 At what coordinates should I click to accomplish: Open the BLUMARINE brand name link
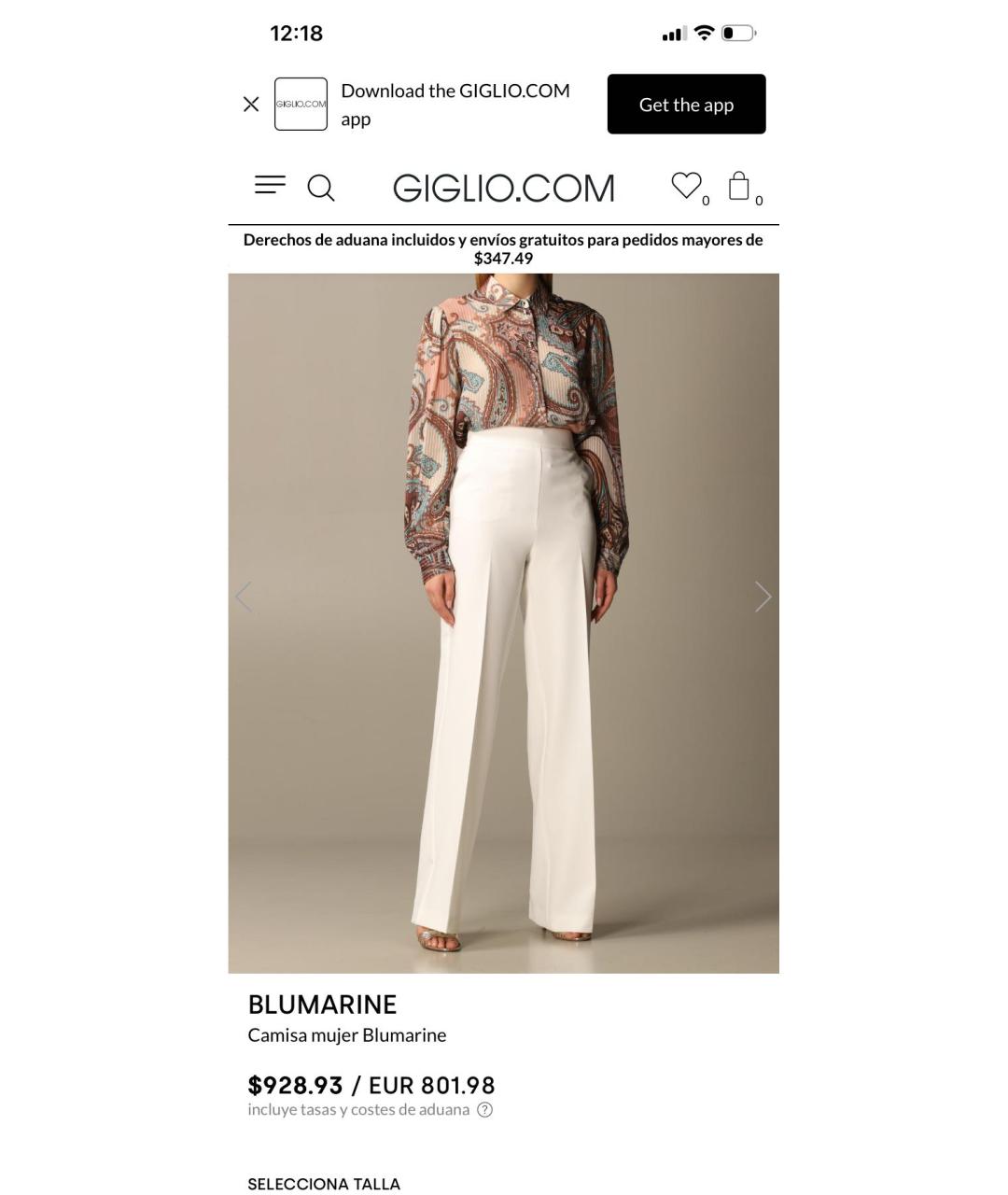coord(322,1005)
